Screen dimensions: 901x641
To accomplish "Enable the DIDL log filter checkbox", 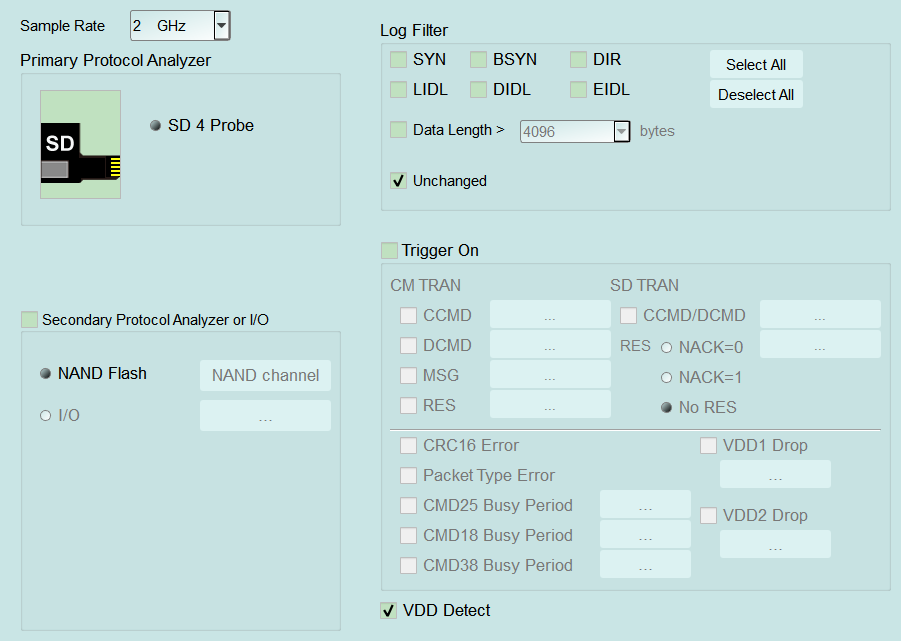I will 478,89.
